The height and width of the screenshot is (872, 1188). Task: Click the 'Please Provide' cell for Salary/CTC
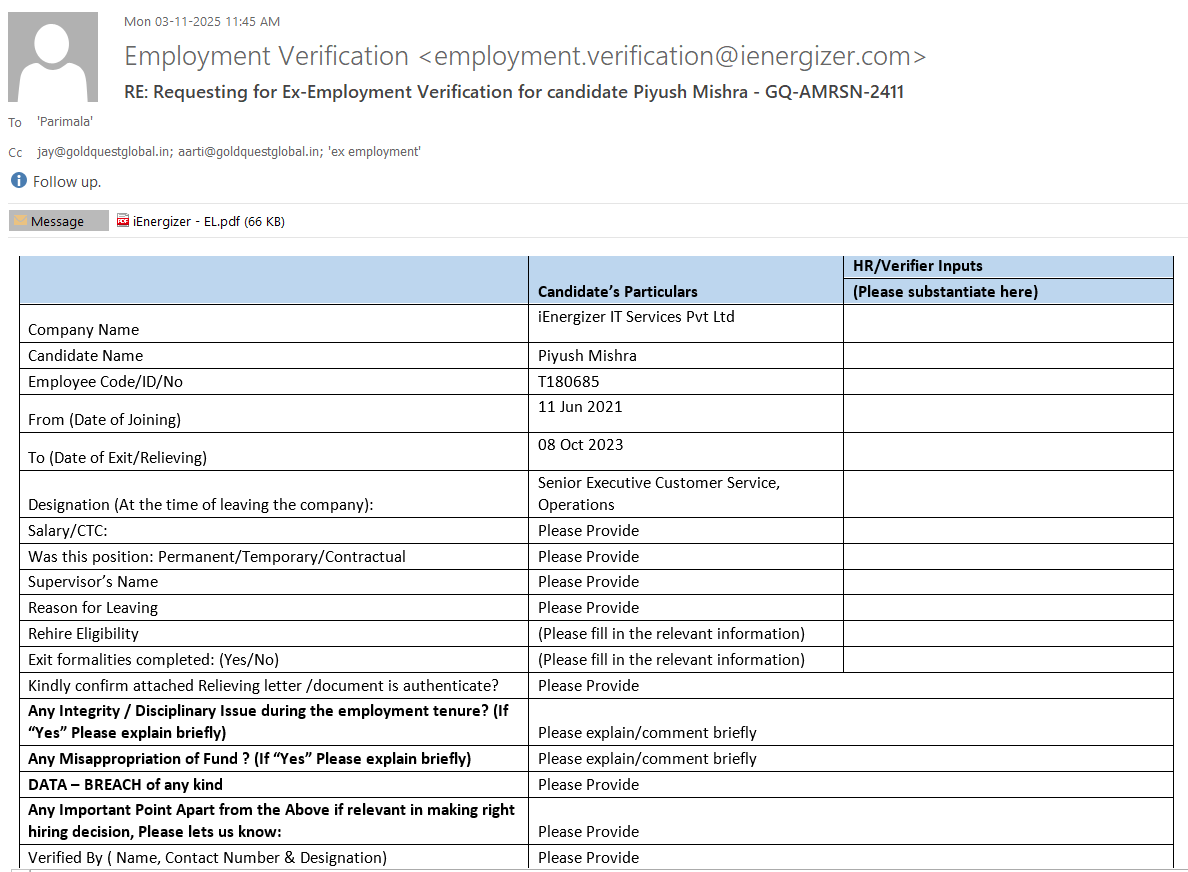click(588, 531)
